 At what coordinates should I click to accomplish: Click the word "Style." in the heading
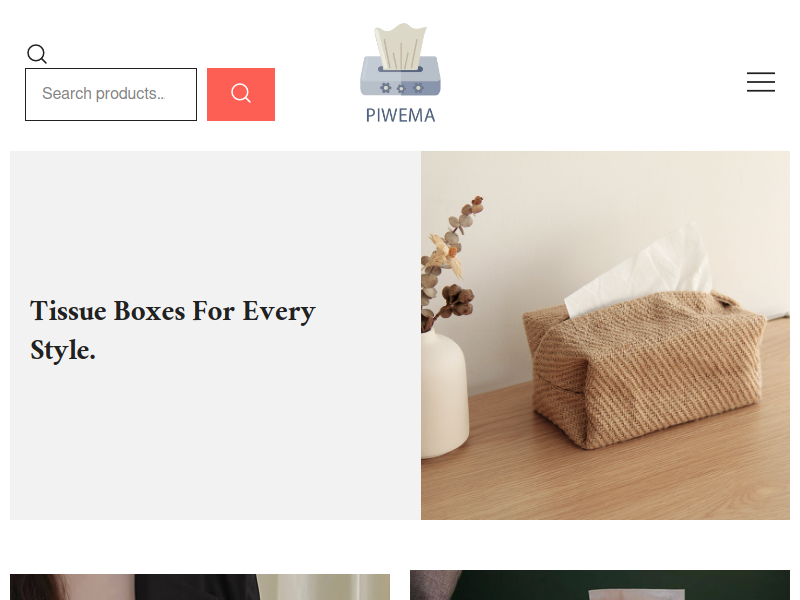(x=63, y=351)
